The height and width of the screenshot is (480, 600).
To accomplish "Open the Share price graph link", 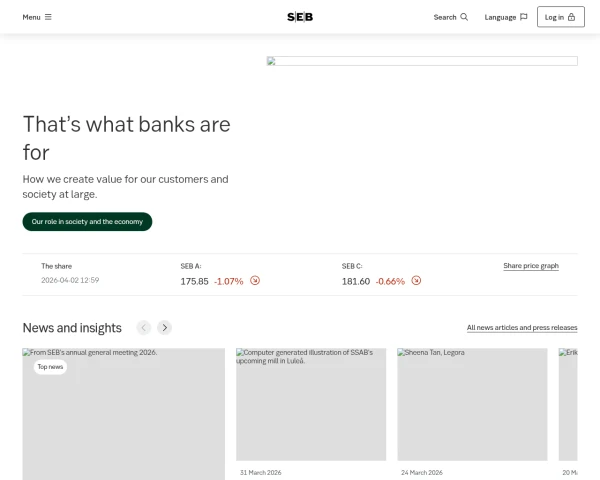I will (x=531, y=266).
